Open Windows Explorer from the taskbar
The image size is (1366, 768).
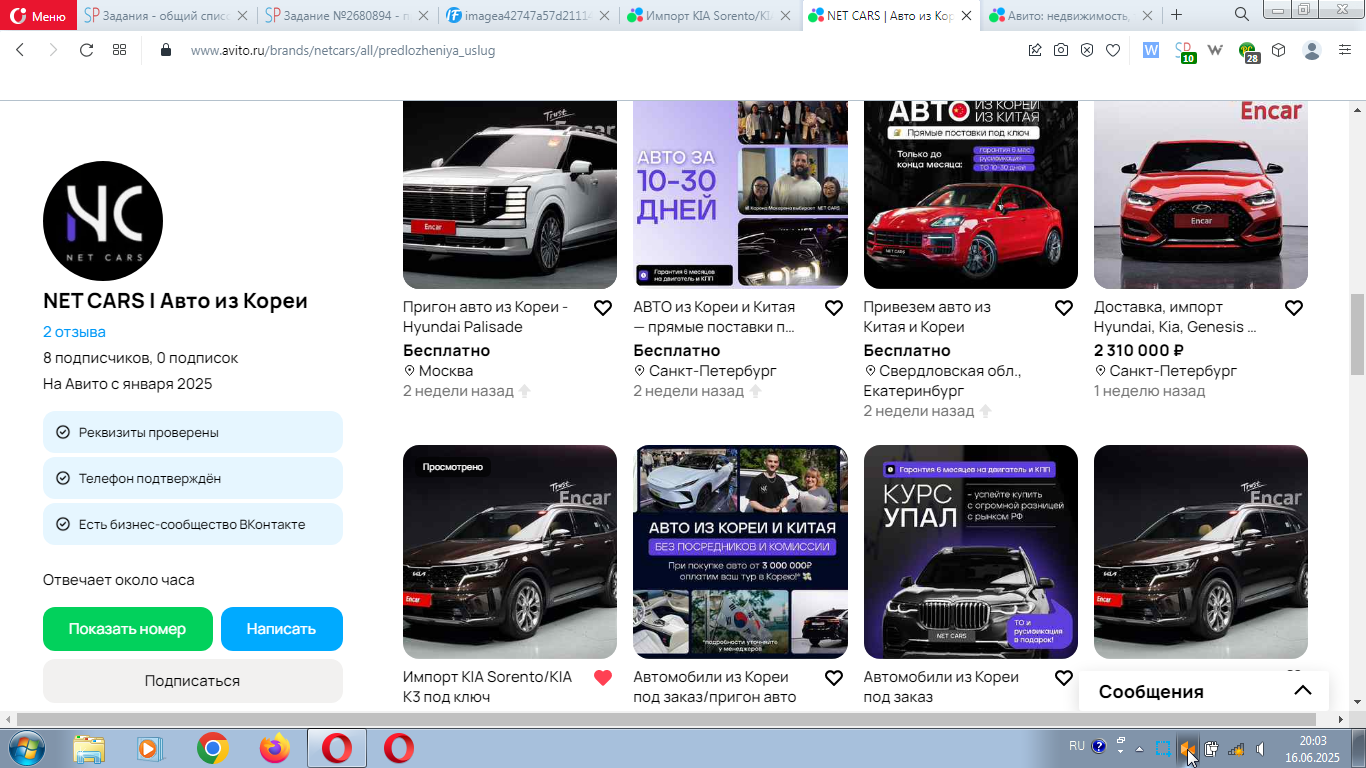pyautogui.click(x=89, y=747)
